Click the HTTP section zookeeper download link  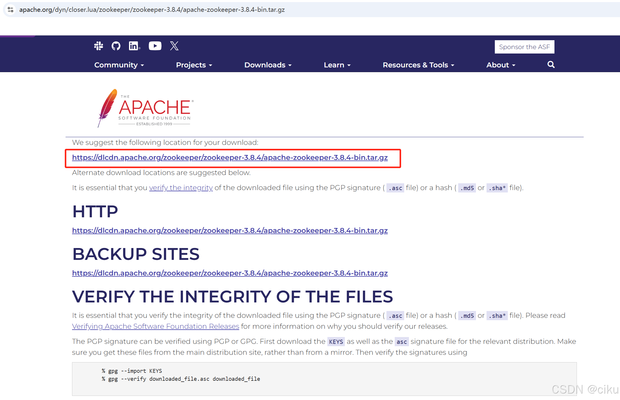tap(229, 230)
